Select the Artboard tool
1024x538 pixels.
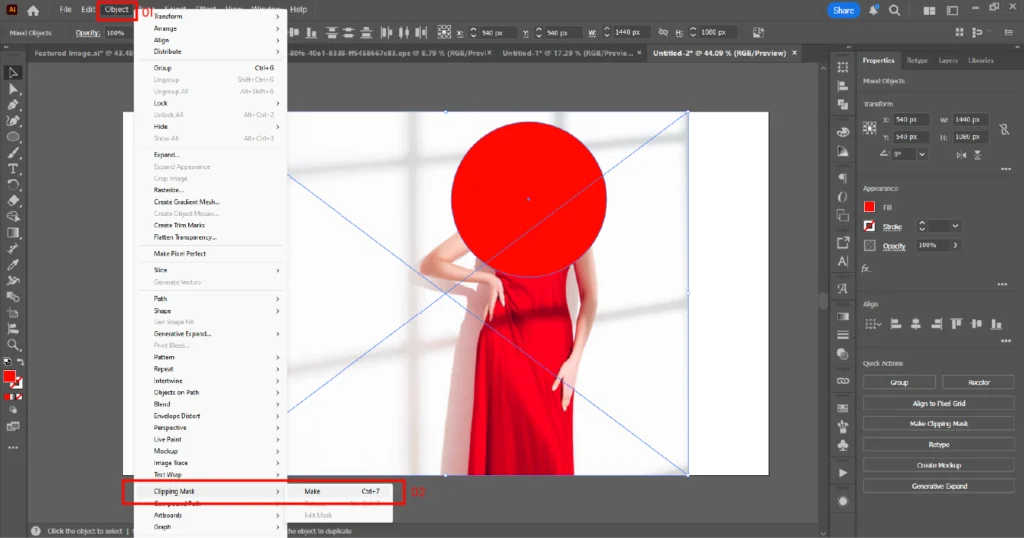click(13, 313)
